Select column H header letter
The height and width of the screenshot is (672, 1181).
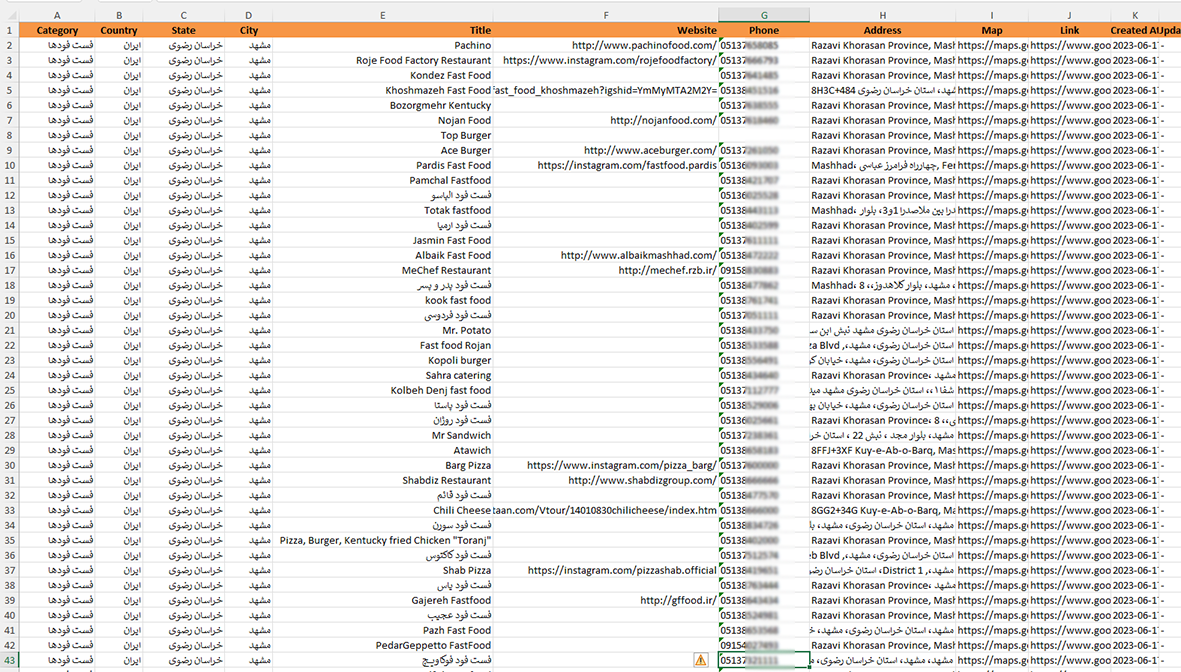tap(883, 15)
